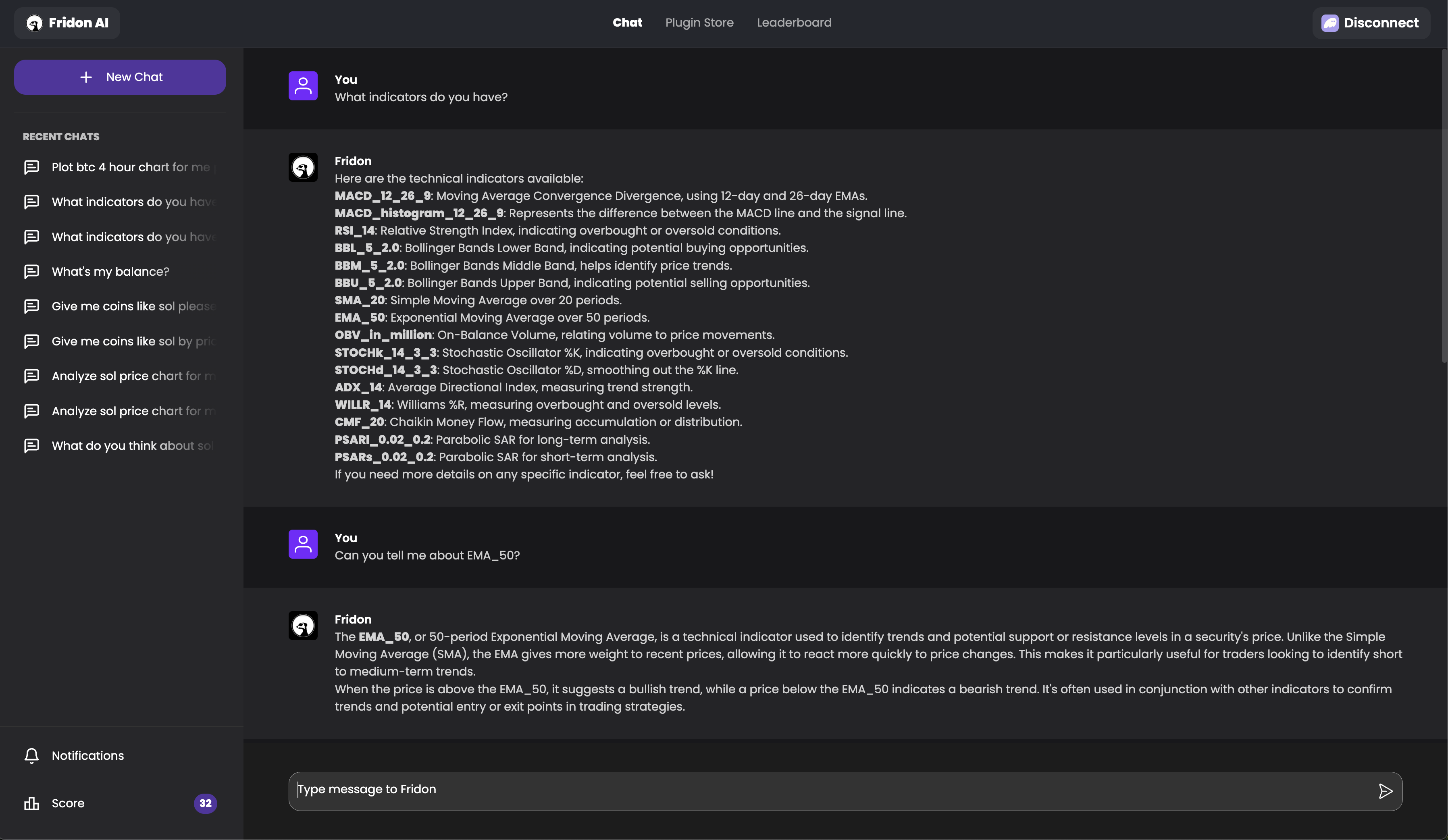Click the New Chat button
1448x840 pixels.
pyautogui.click(x=120, y=77)
